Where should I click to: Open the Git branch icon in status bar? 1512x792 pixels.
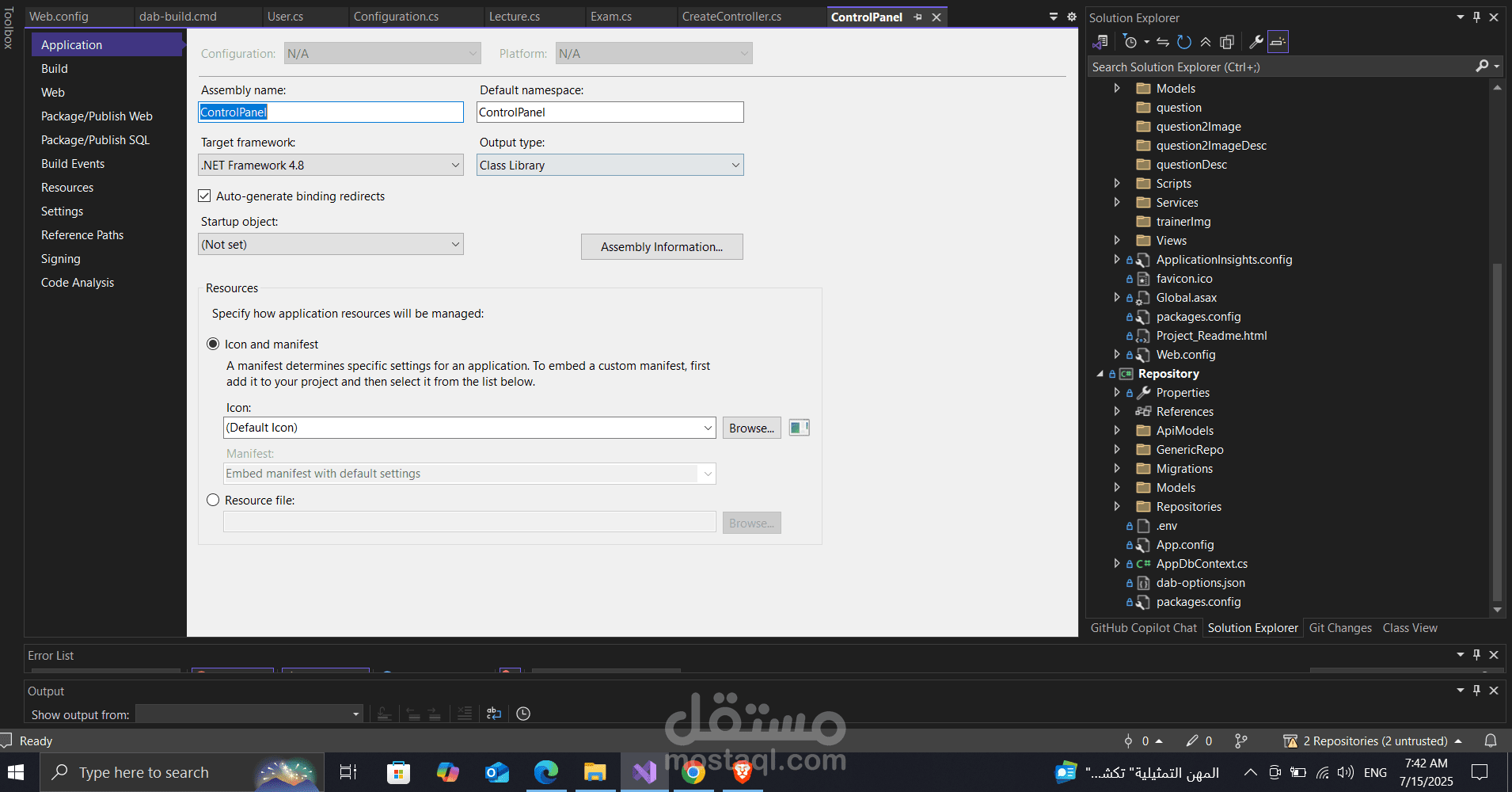pyautogui.click(x=1241, y=741)
